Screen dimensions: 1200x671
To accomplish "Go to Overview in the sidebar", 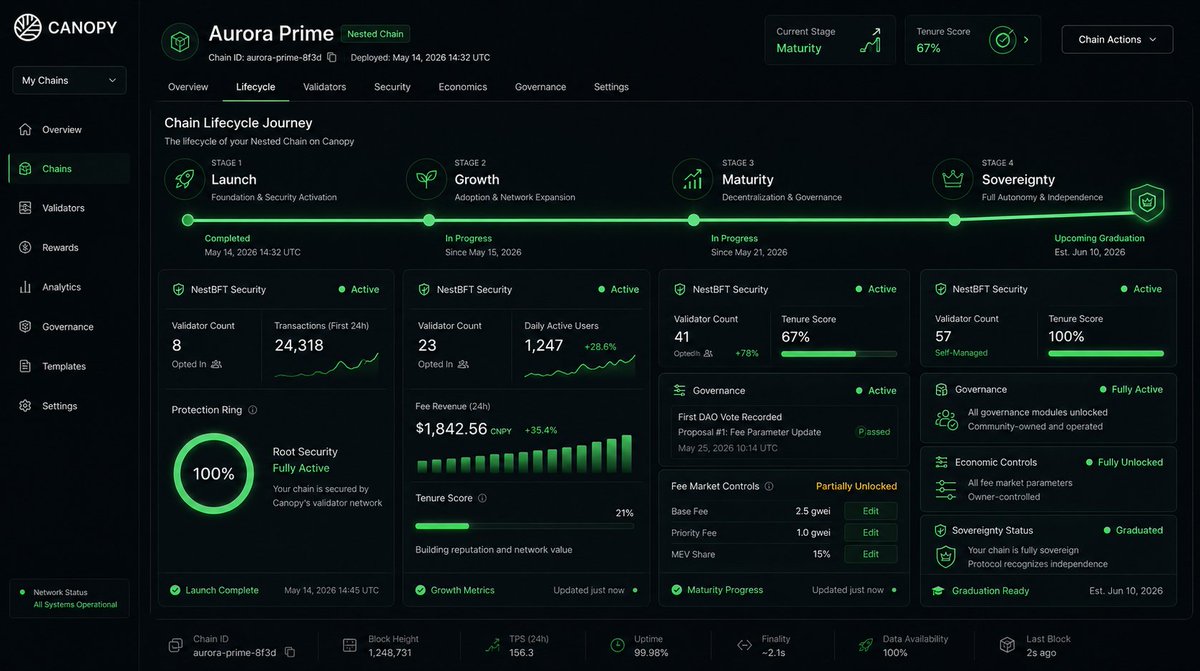I will (68, 130).
